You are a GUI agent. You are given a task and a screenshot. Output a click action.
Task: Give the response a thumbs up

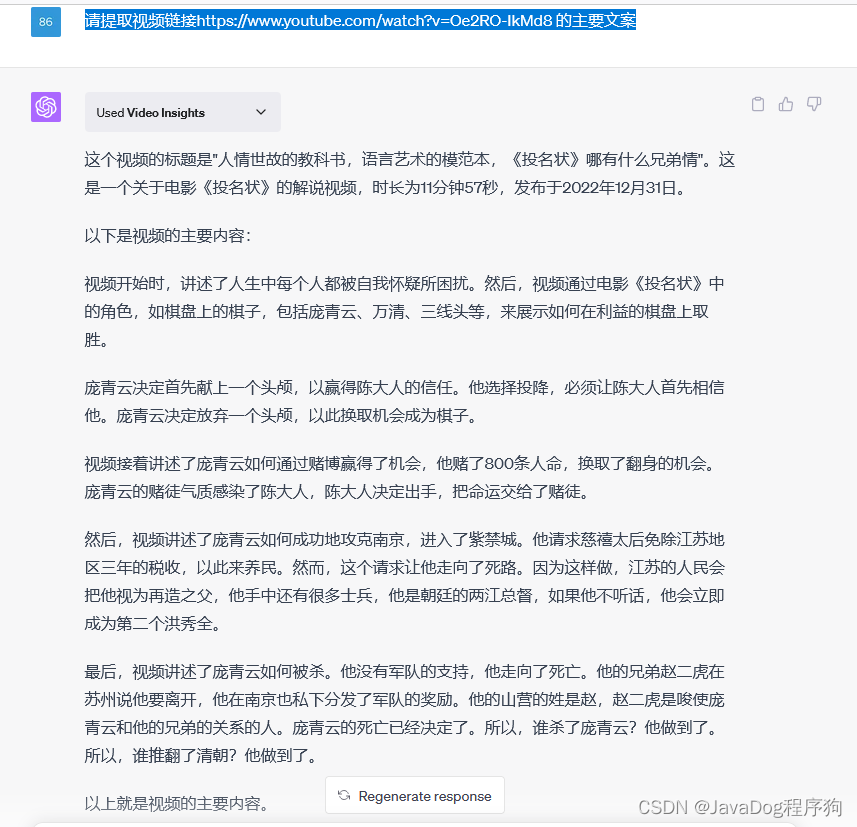pos(785,104)
